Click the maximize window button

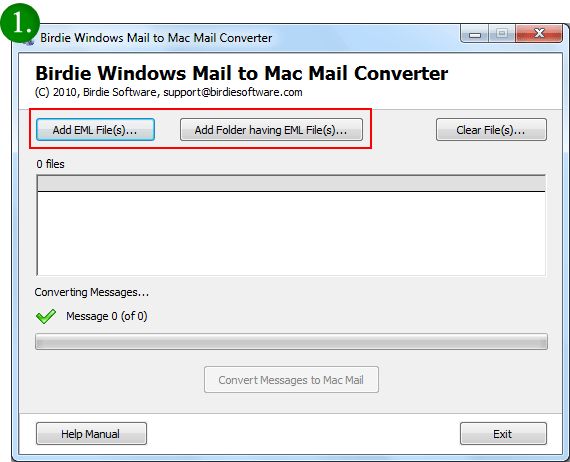point(502,34)
